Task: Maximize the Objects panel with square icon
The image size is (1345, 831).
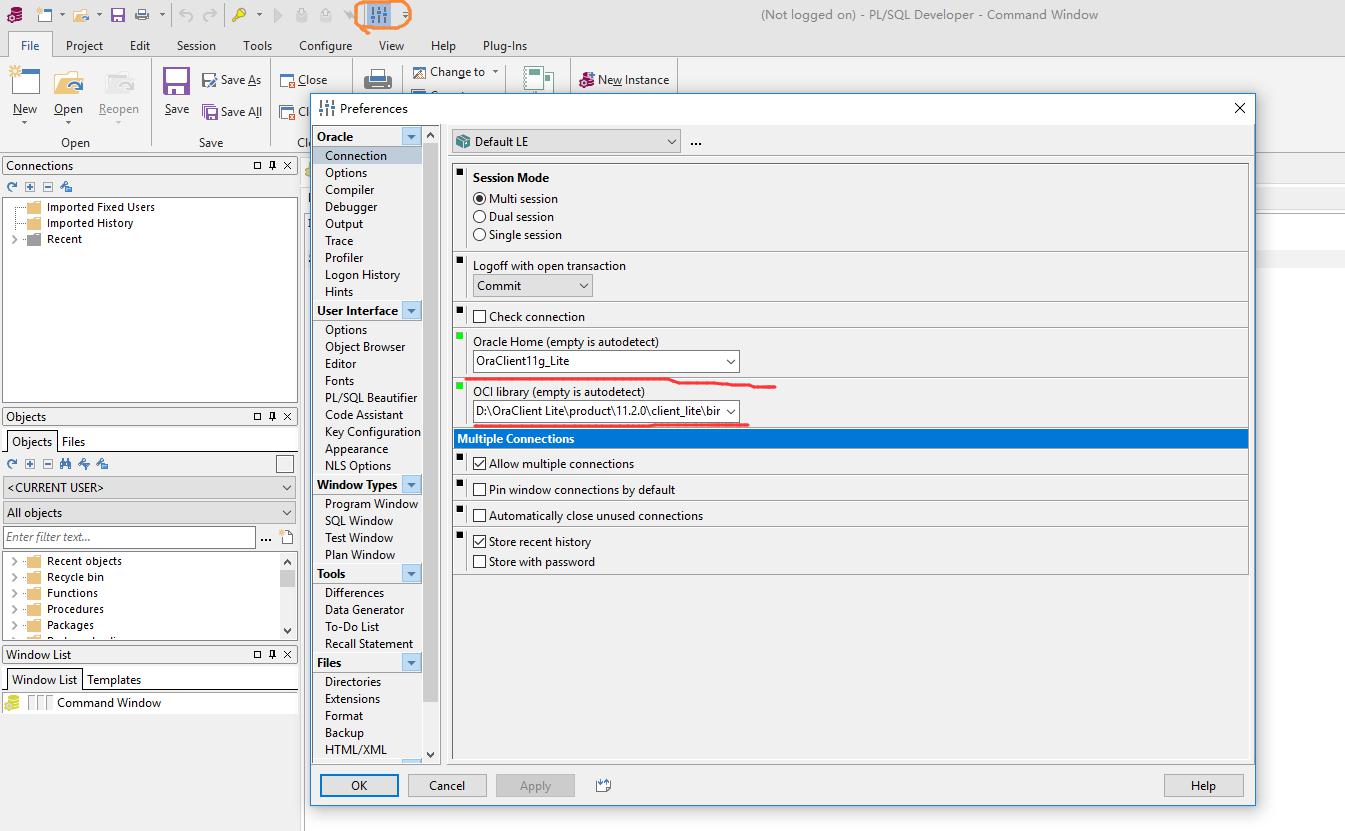Action: (257, 417)
